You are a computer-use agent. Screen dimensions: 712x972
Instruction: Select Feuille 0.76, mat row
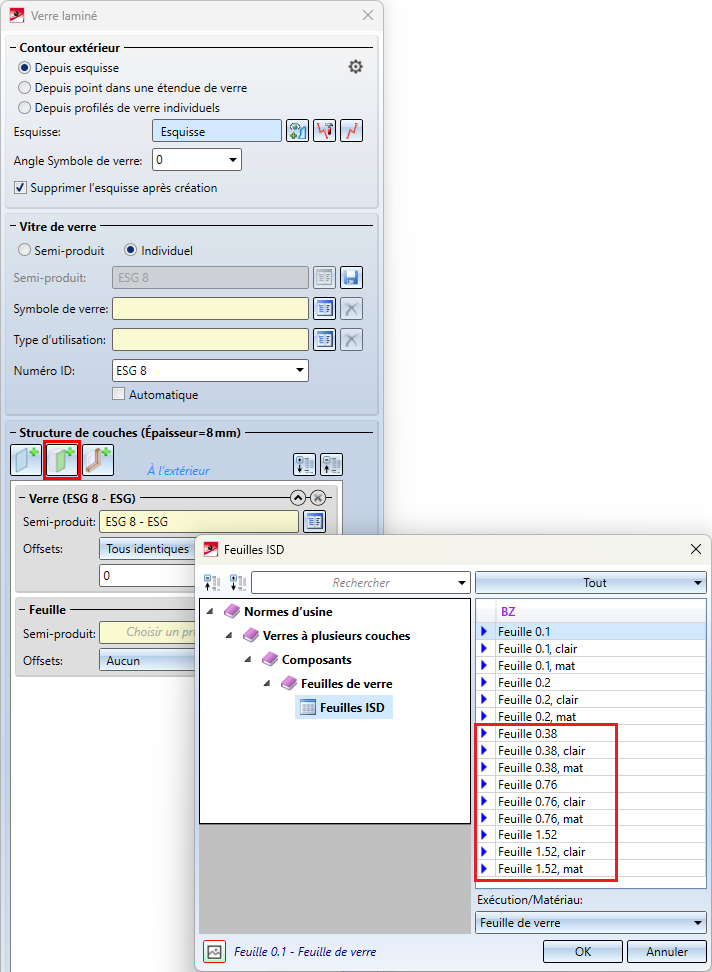click(591, 818)
